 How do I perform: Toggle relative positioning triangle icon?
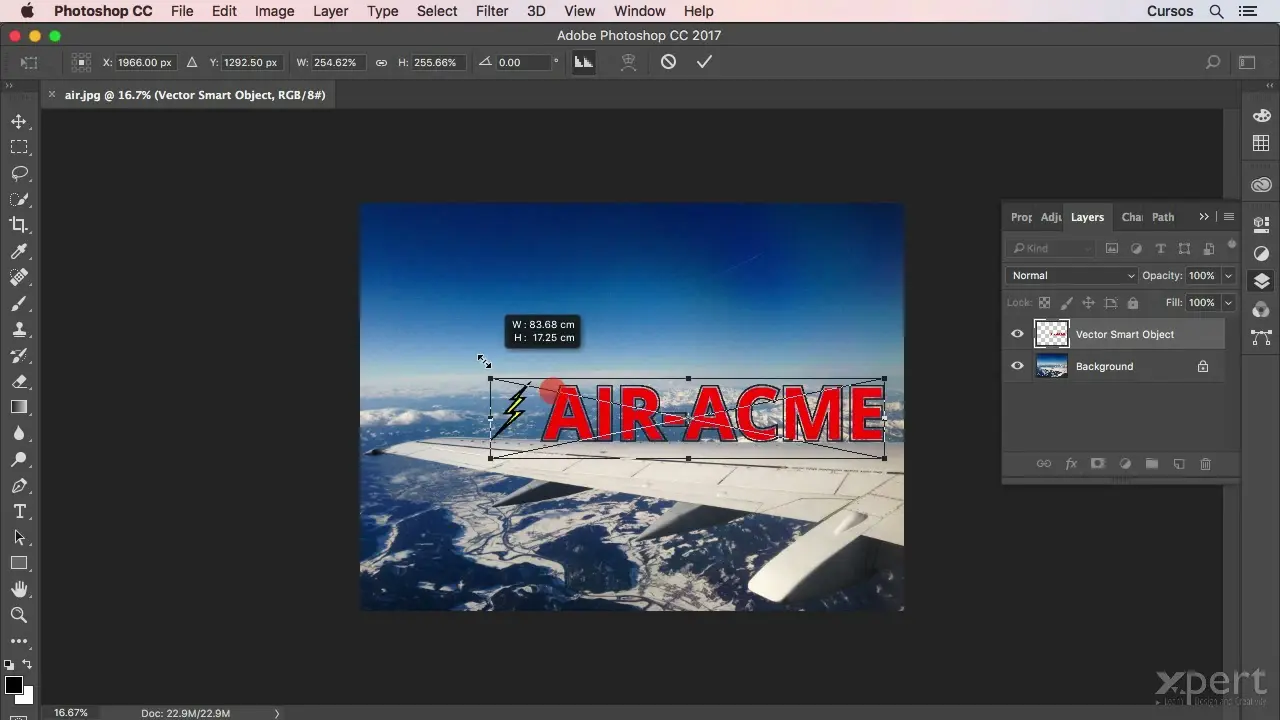192,62
